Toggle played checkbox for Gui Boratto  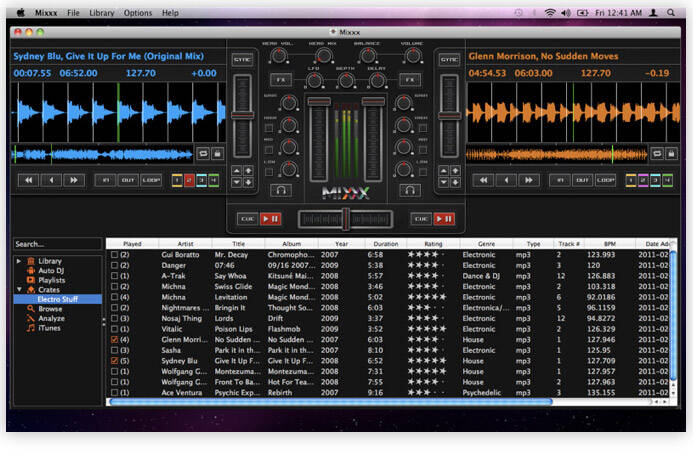pos(114,255)
